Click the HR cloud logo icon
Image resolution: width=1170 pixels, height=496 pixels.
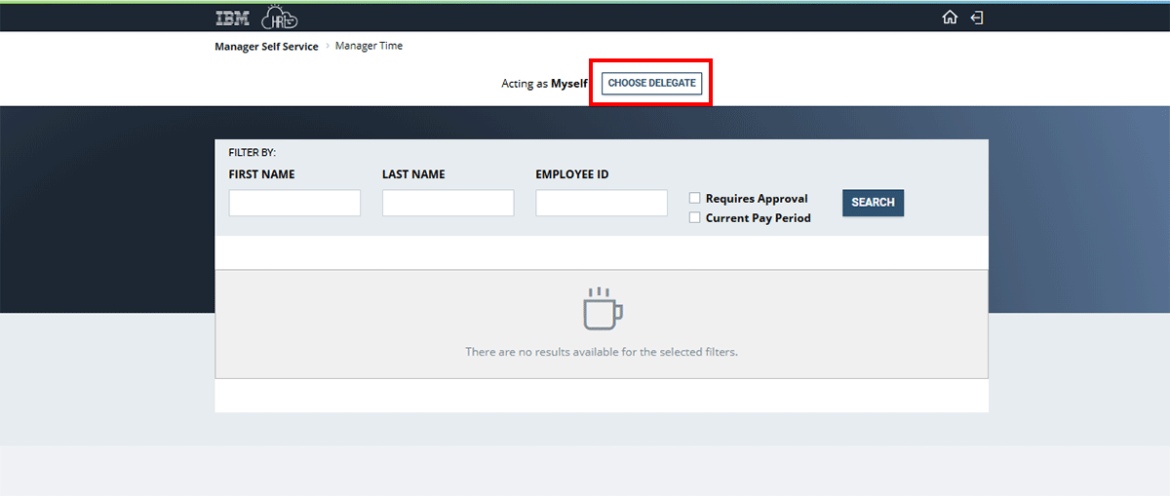(279, 18)
